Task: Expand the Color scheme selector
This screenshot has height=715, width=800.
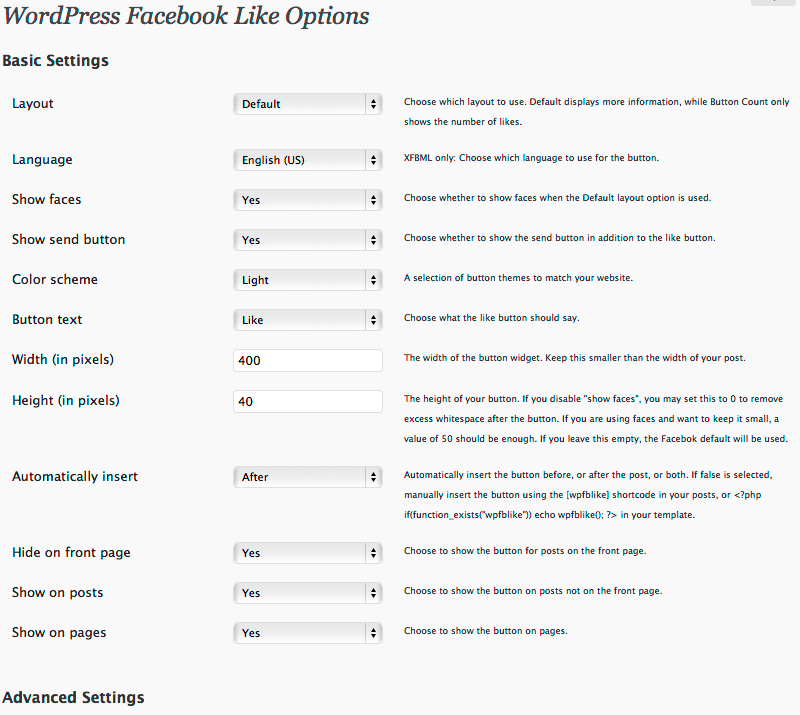Action: click(x=308, y=280)
